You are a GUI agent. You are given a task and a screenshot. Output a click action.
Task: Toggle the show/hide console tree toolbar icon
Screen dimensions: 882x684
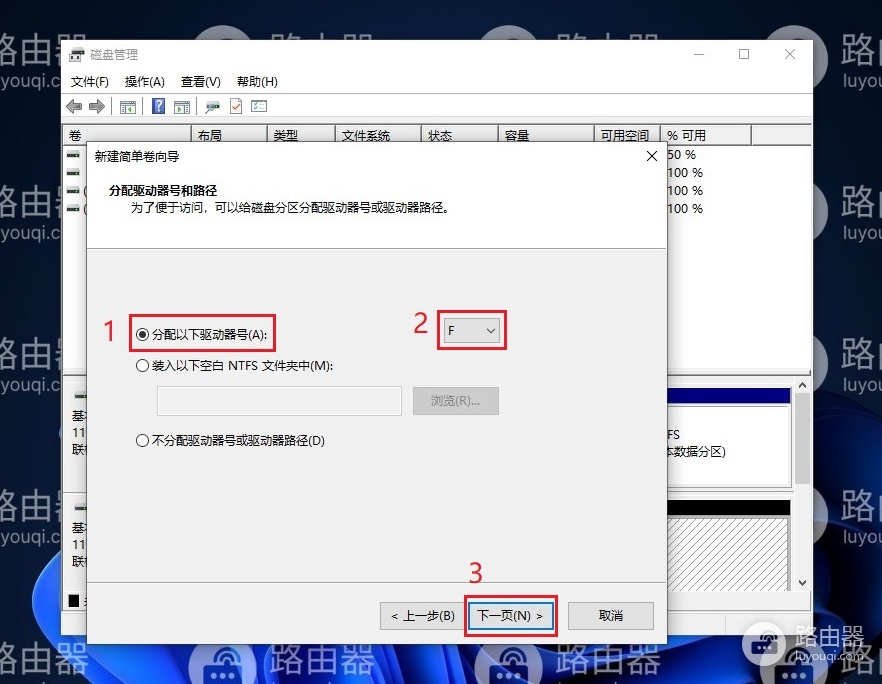click(128, 106)
